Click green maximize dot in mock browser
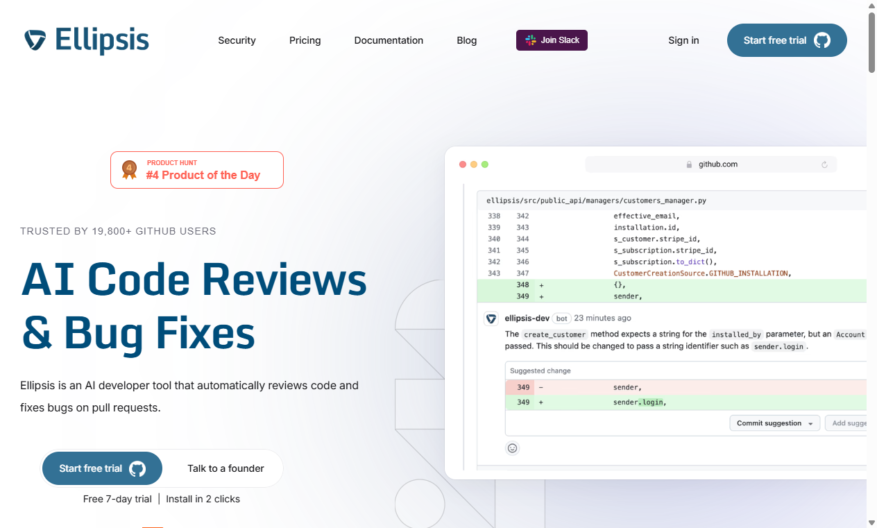 point(485,164)
